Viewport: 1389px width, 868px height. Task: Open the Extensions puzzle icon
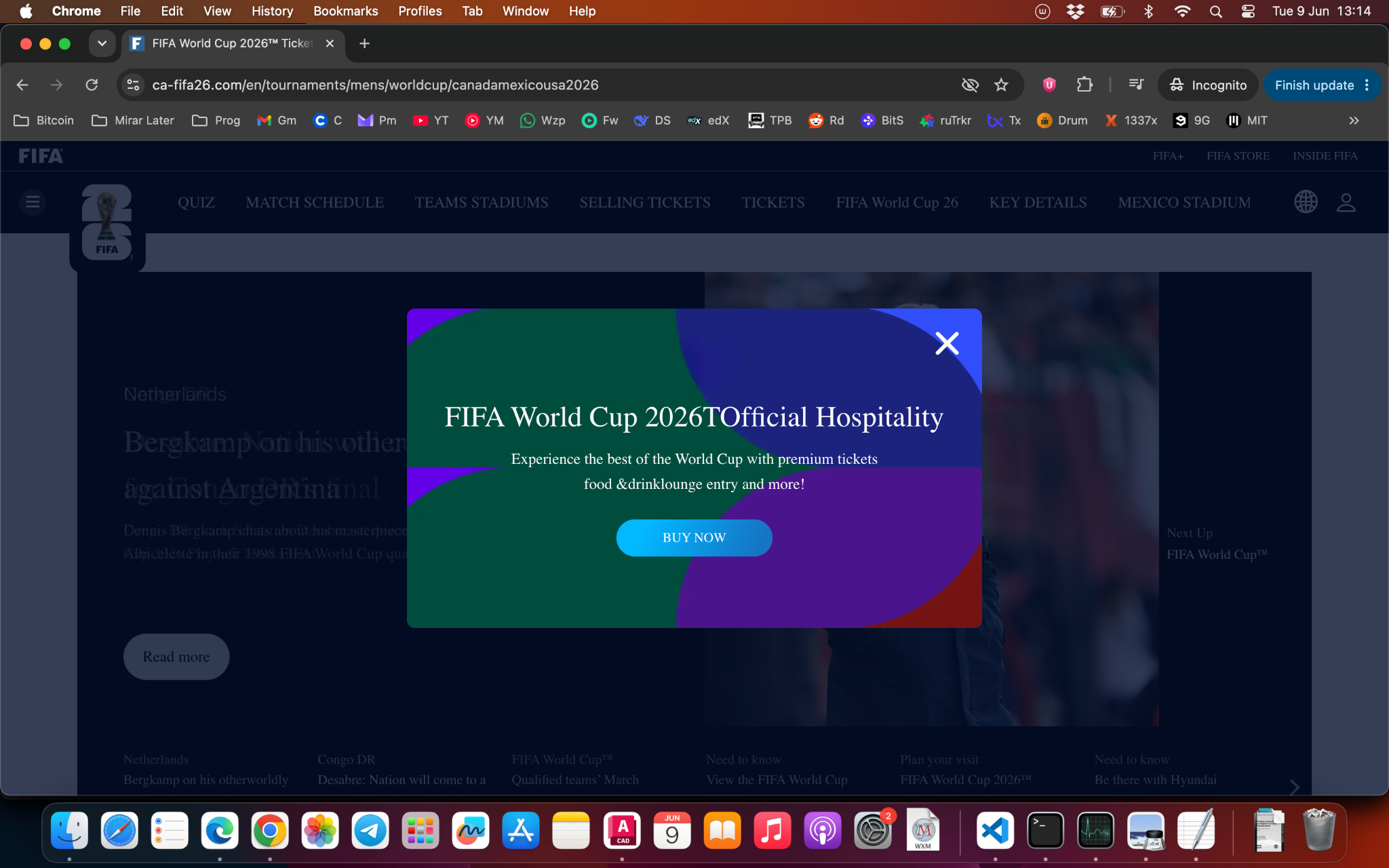[1084, 85]
